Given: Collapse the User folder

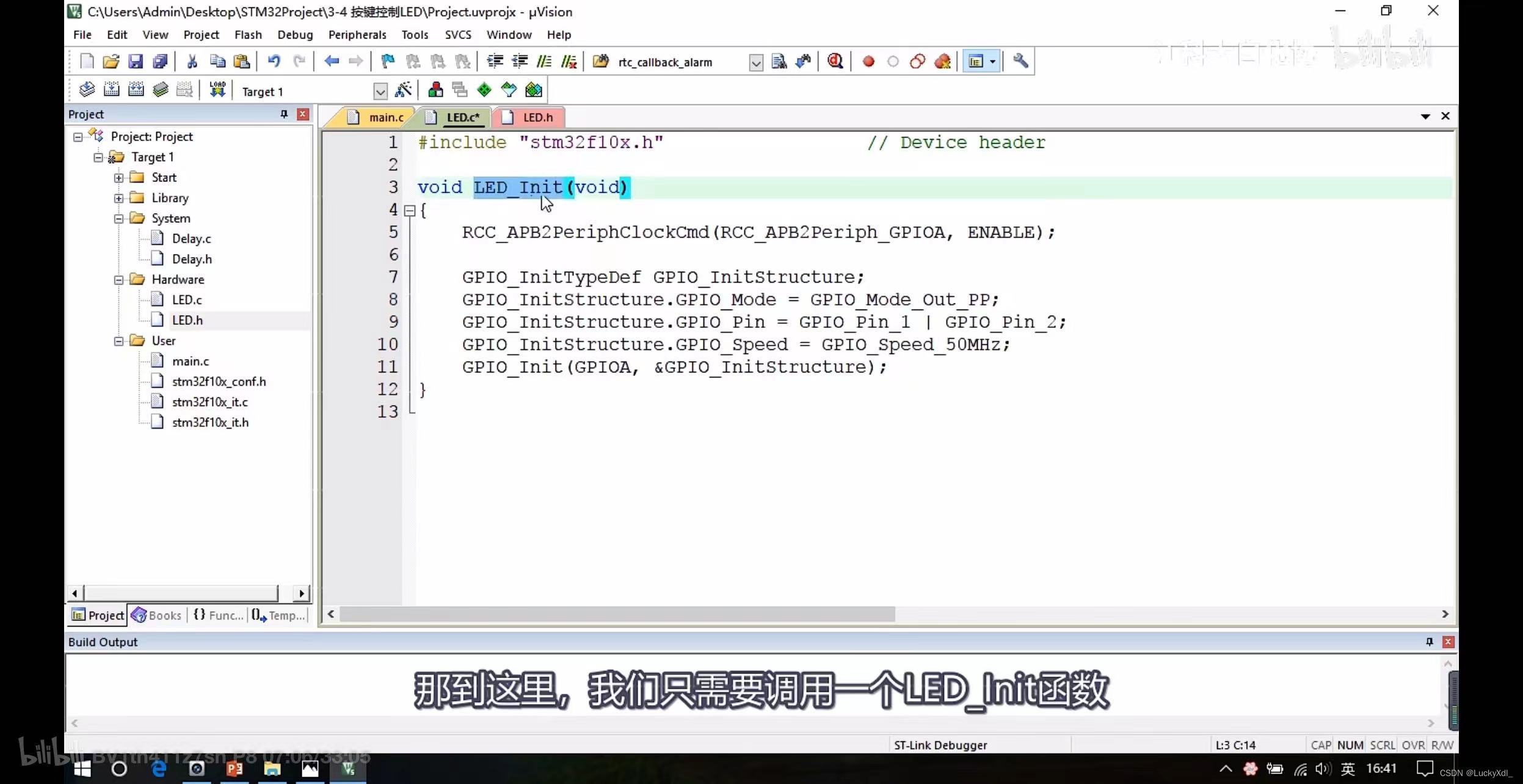Looking at the screenshot, I should (118, 341).
